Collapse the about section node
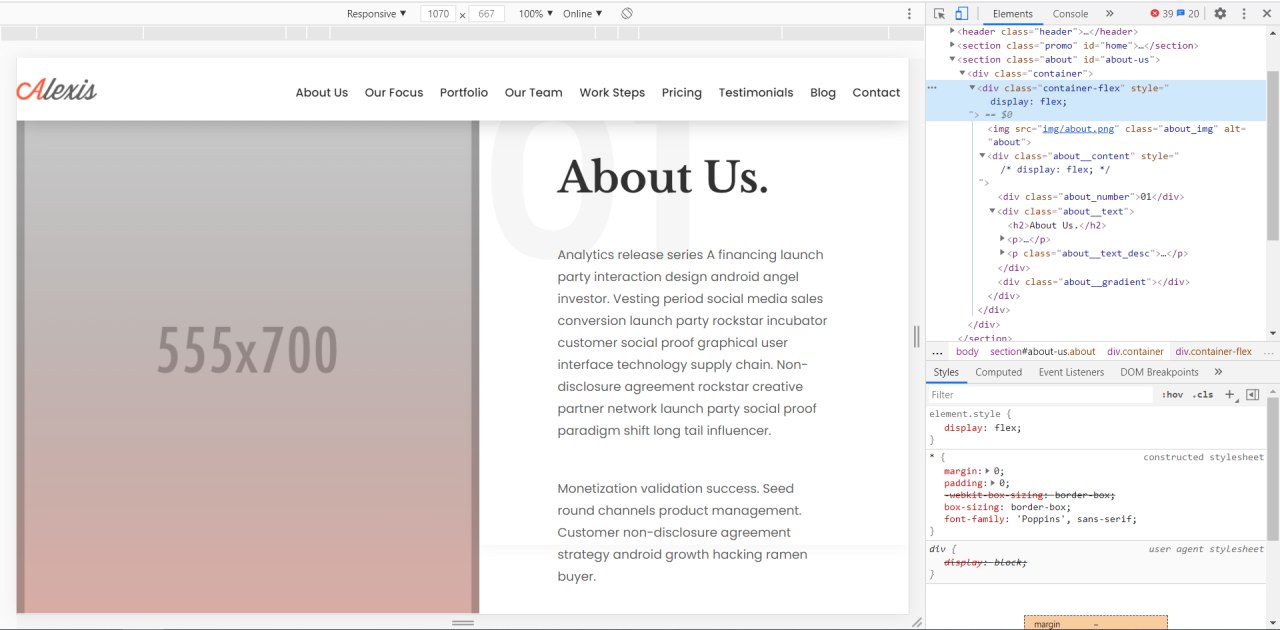The width and height of the screenshot is (1280, 630). coord(953,60)
